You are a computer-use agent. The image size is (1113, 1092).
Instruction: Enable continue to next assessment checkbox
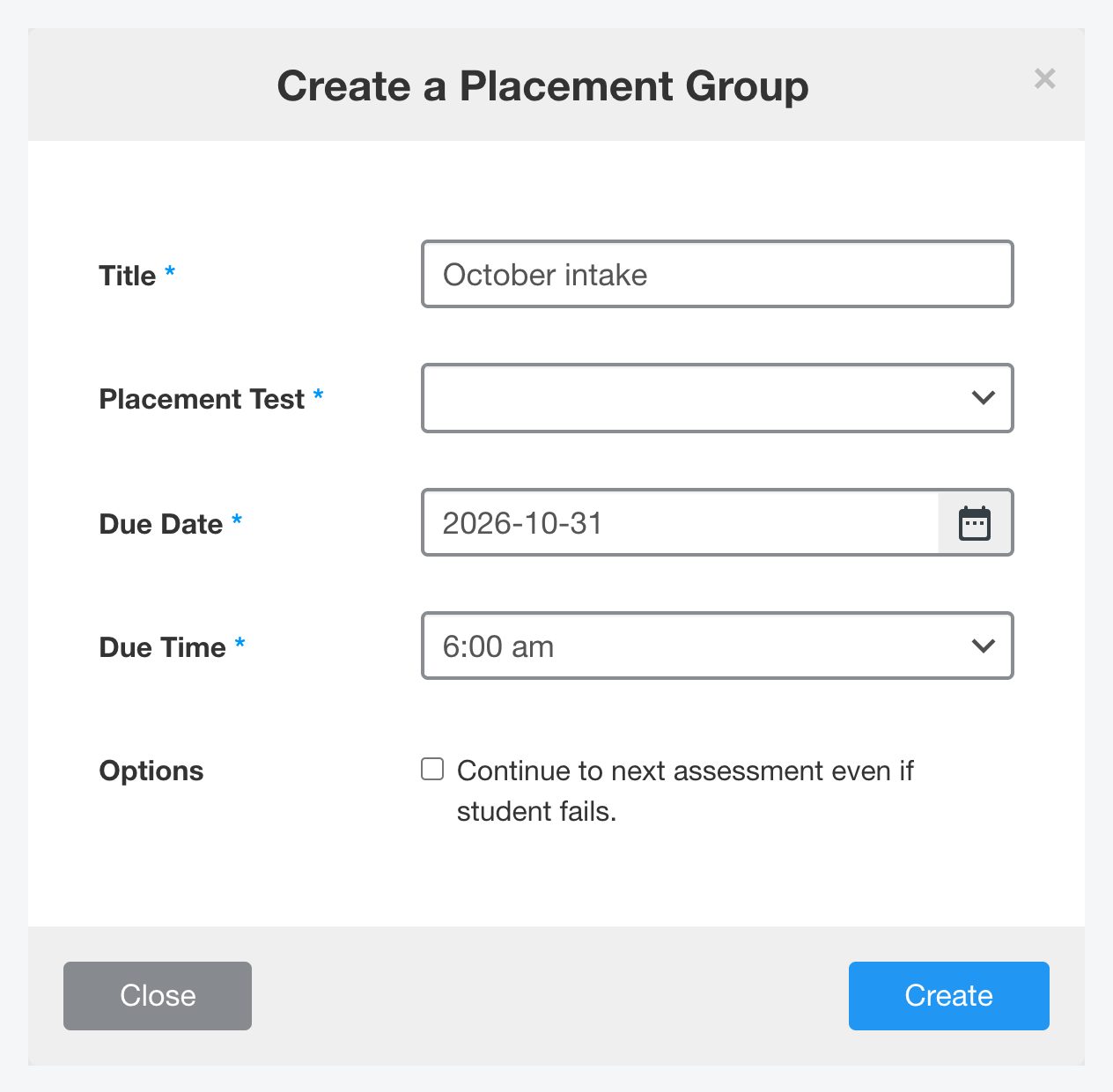[x=432, y=770]
